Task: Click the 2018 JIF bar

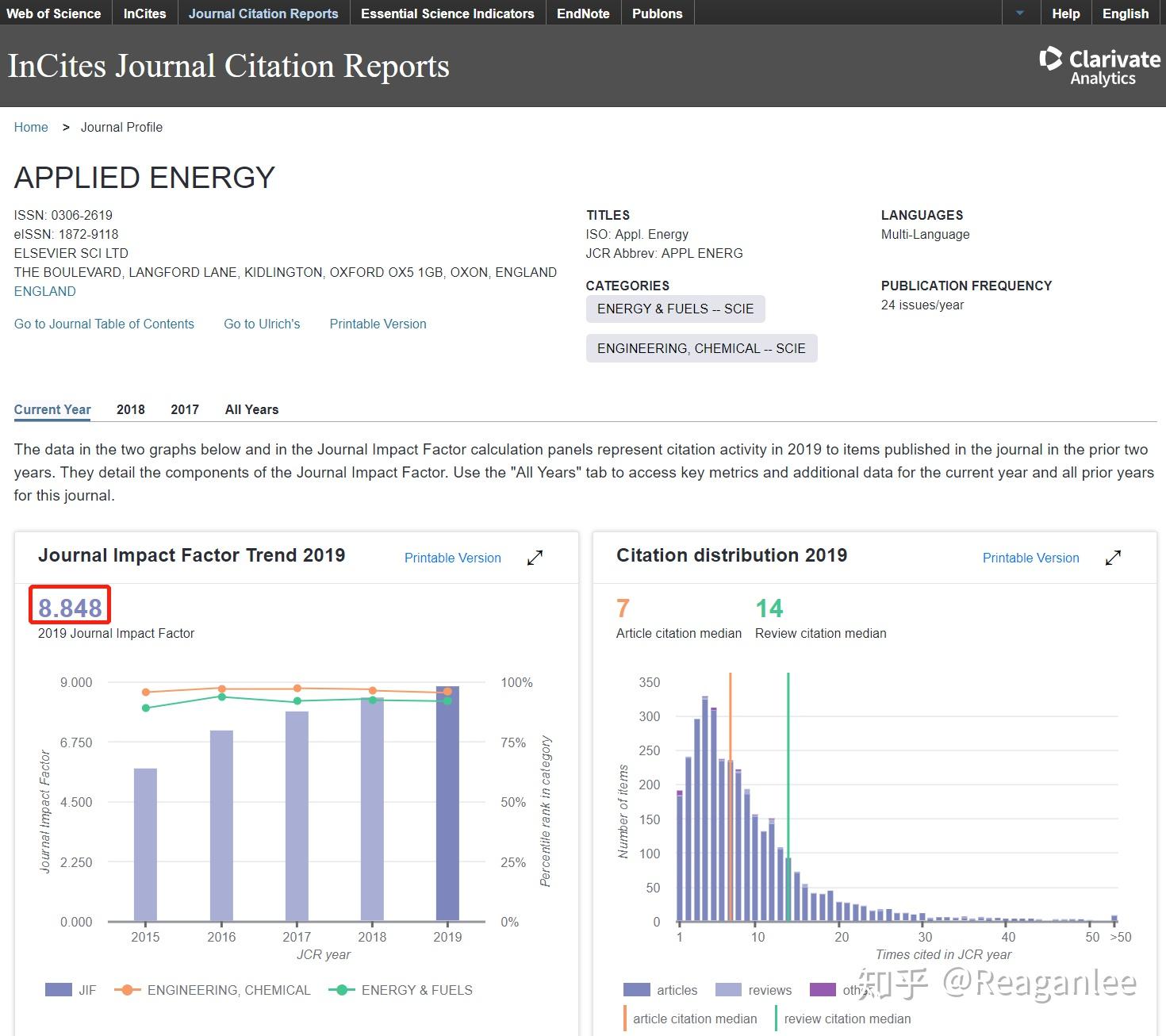Action: (372, 809)
